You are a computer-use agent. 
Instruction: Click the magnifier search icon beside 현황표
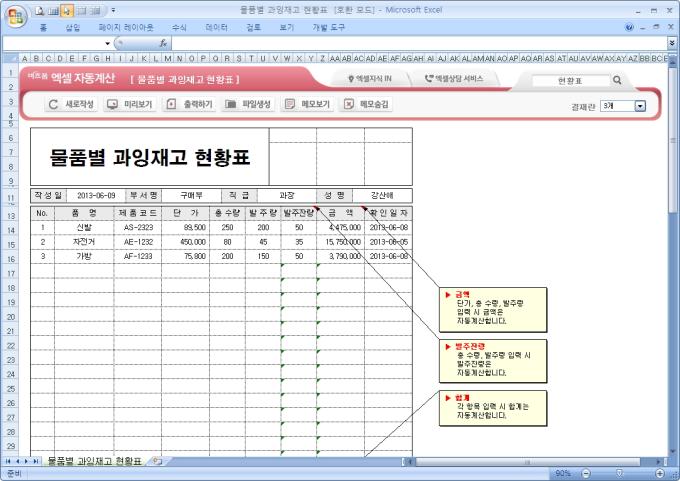(617, 80)
